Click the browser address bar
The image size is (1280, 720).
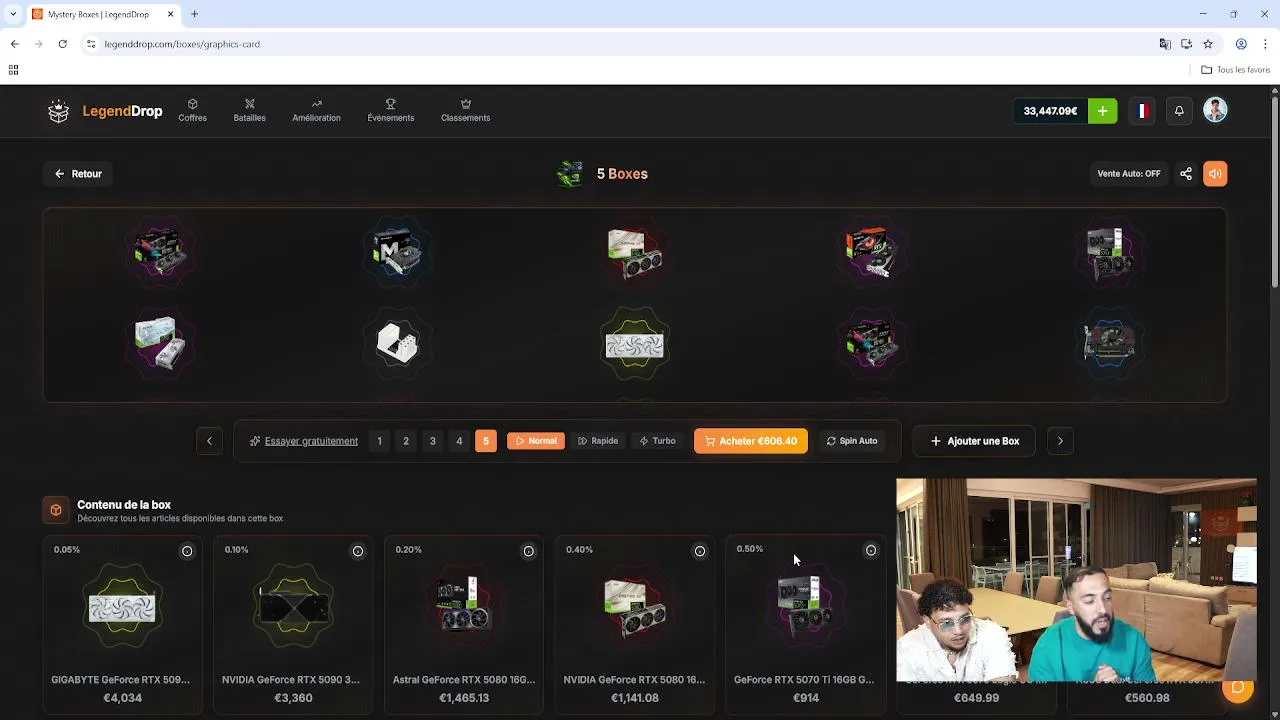(620, 44)
